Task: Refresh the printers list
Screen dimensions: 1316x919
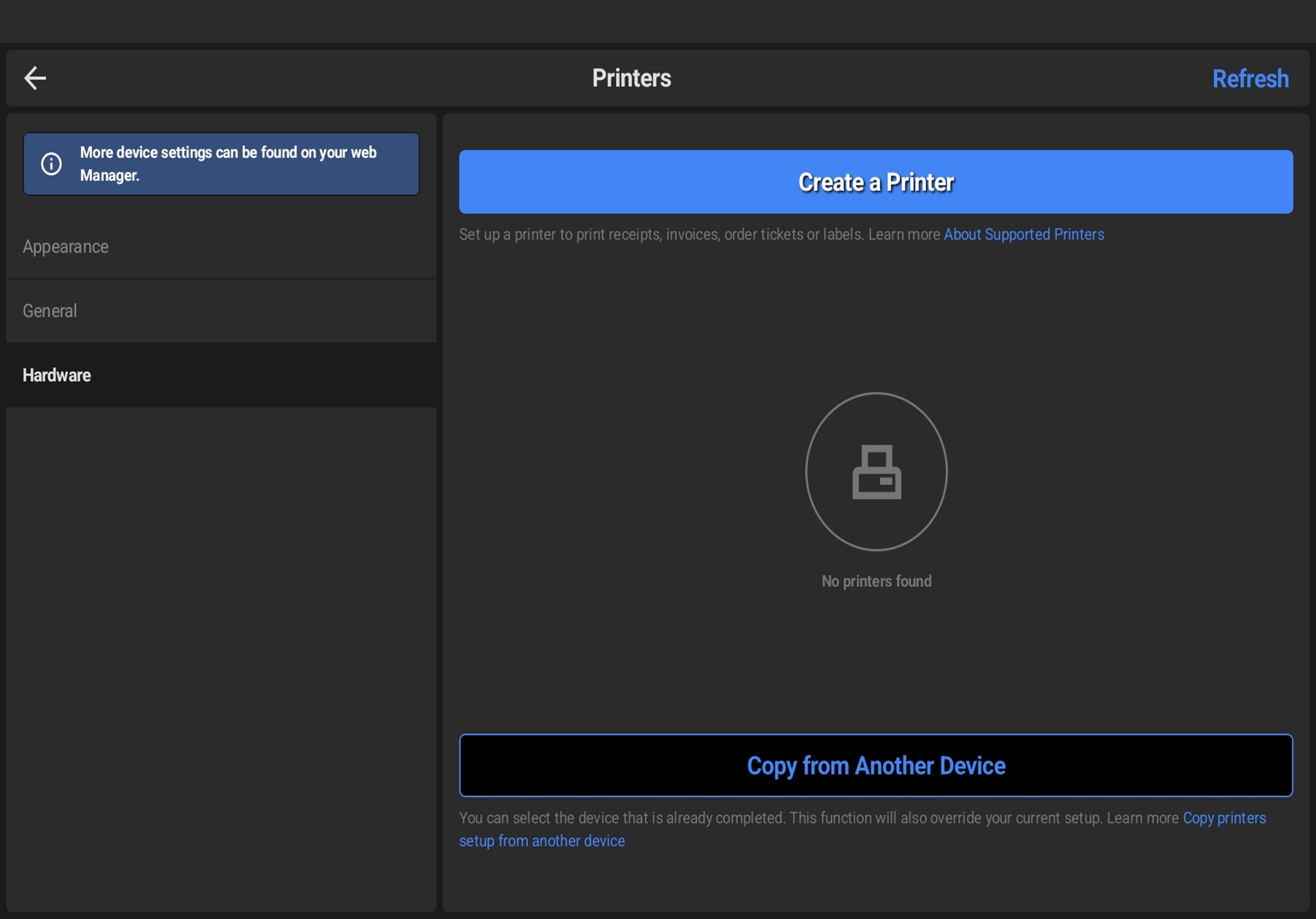Action: (x=1249, y=79)
